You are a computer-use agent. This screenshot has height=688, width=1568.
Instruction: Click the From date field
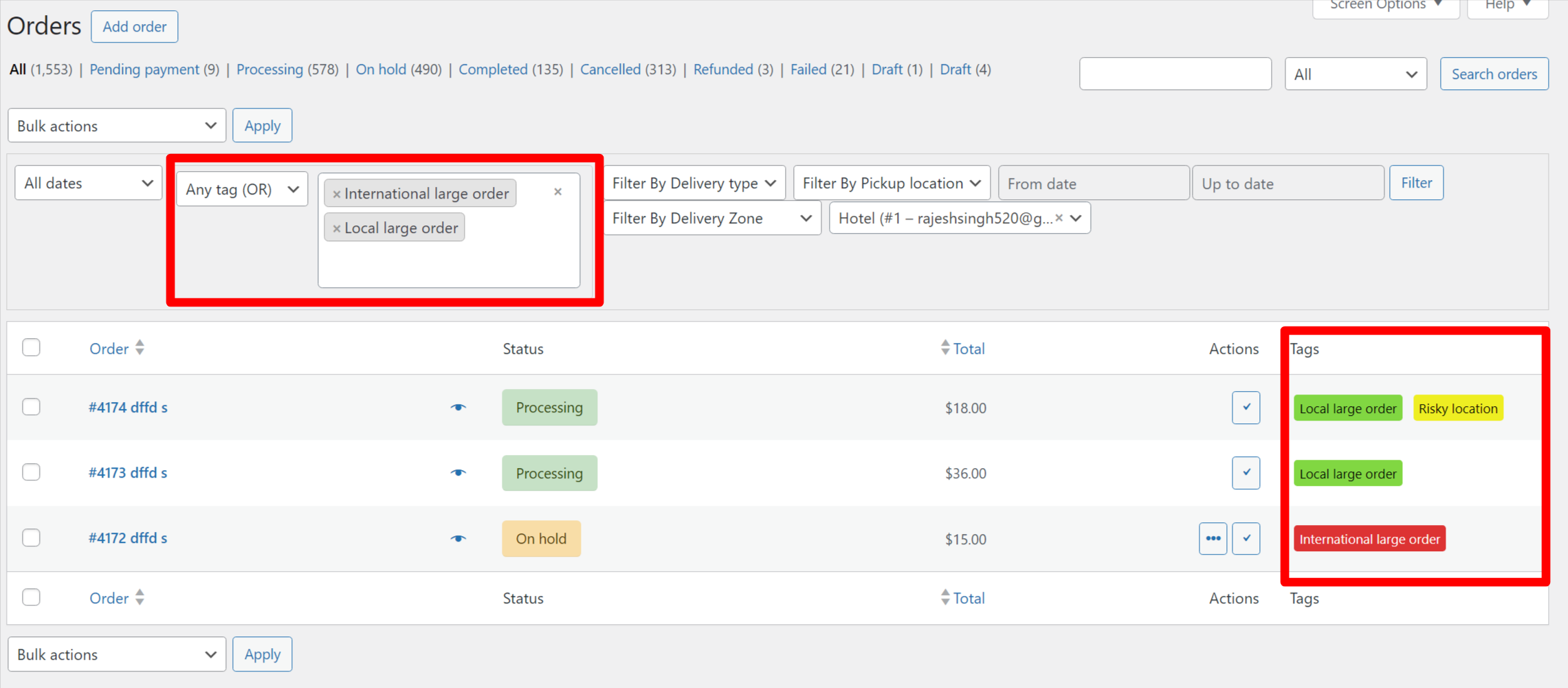coord(1094,184)
